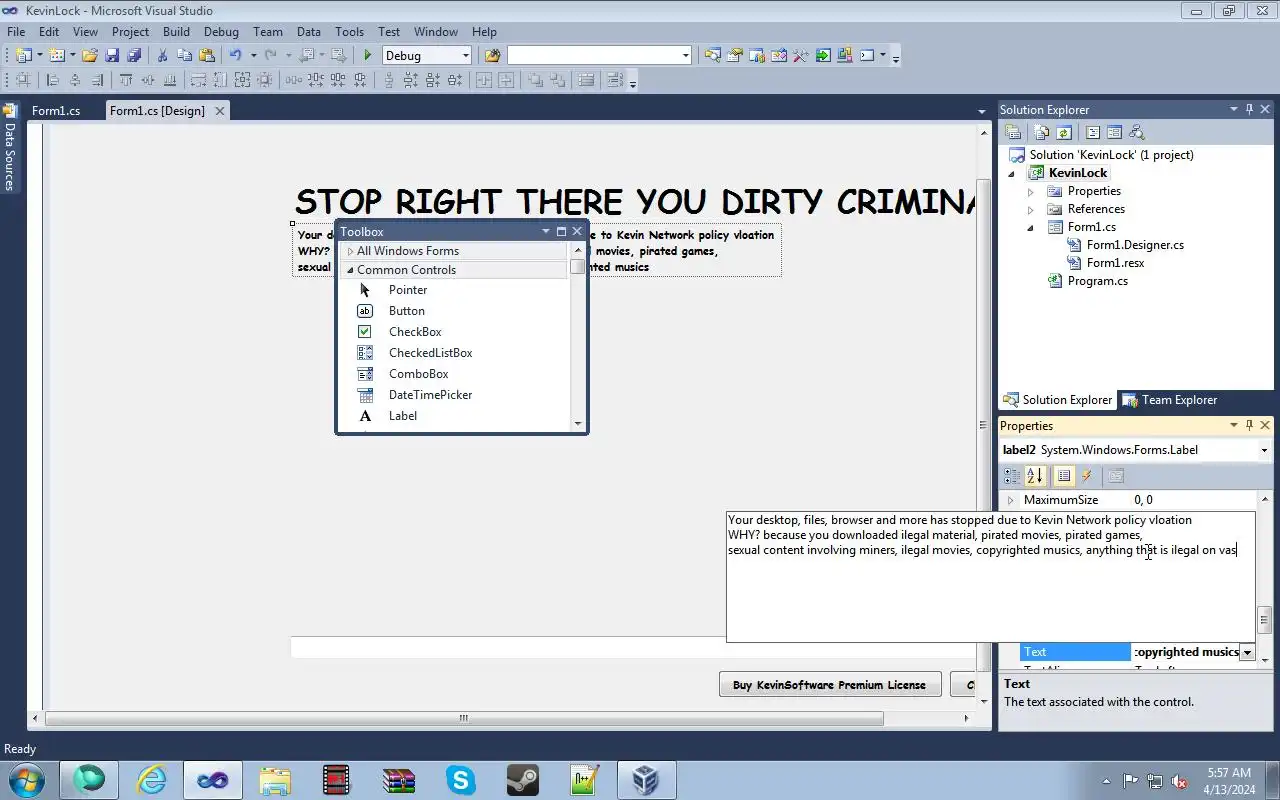Open Steam from the taskbar
1280x800 pixels.
(522, 780)
